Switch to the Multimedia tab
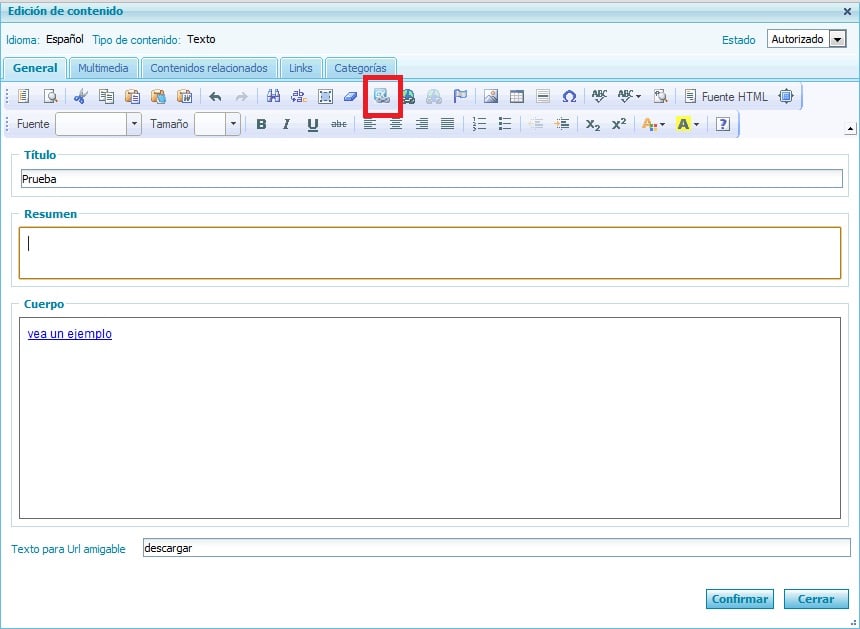The height and width of the screenshot is (629, 860). tap(103, 68)
